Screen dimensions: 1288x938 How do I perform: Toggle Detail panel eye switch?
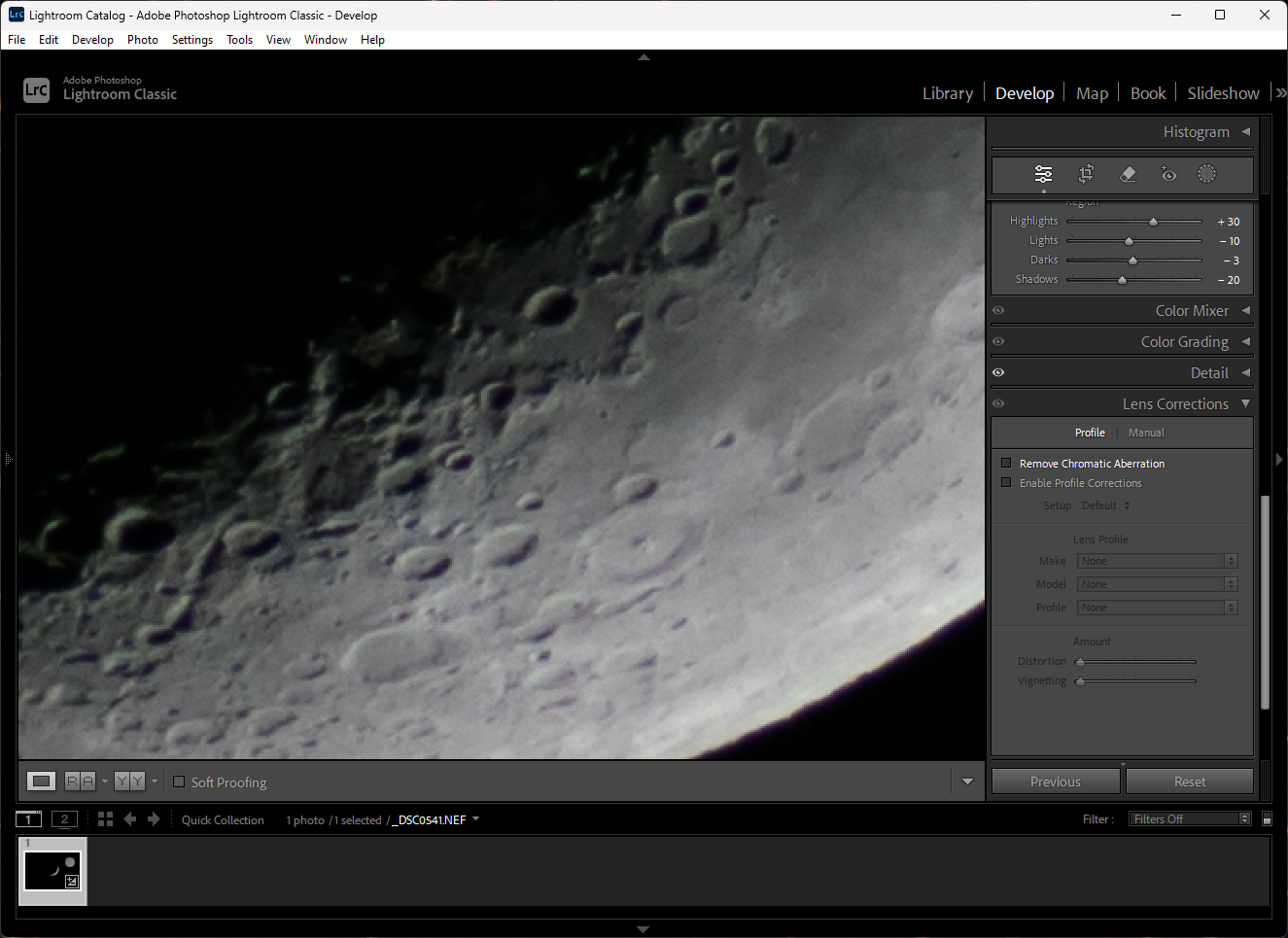coord(998,372)
